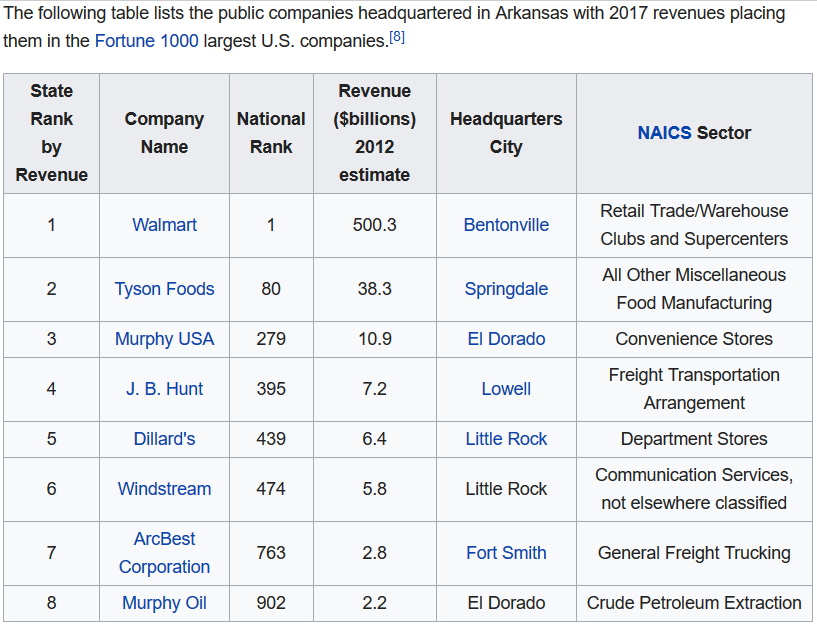The image size is (817, 627).
Task: Open the NAICS link in the table header
Action: click(x=664, y=133)
